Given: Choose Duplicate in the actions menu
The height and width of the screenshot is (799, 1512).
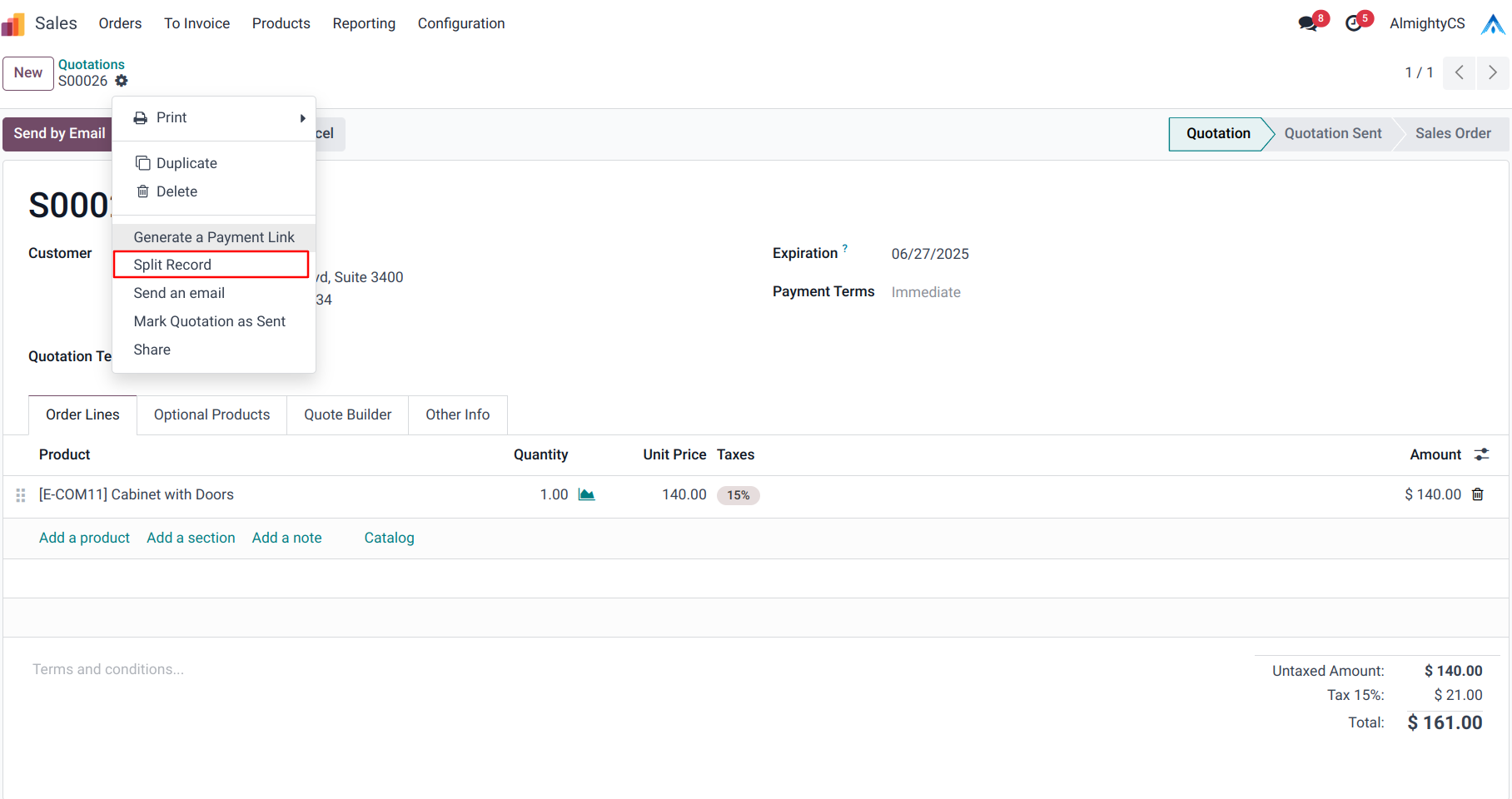Looking at the screenshot, I should (187, 163).
